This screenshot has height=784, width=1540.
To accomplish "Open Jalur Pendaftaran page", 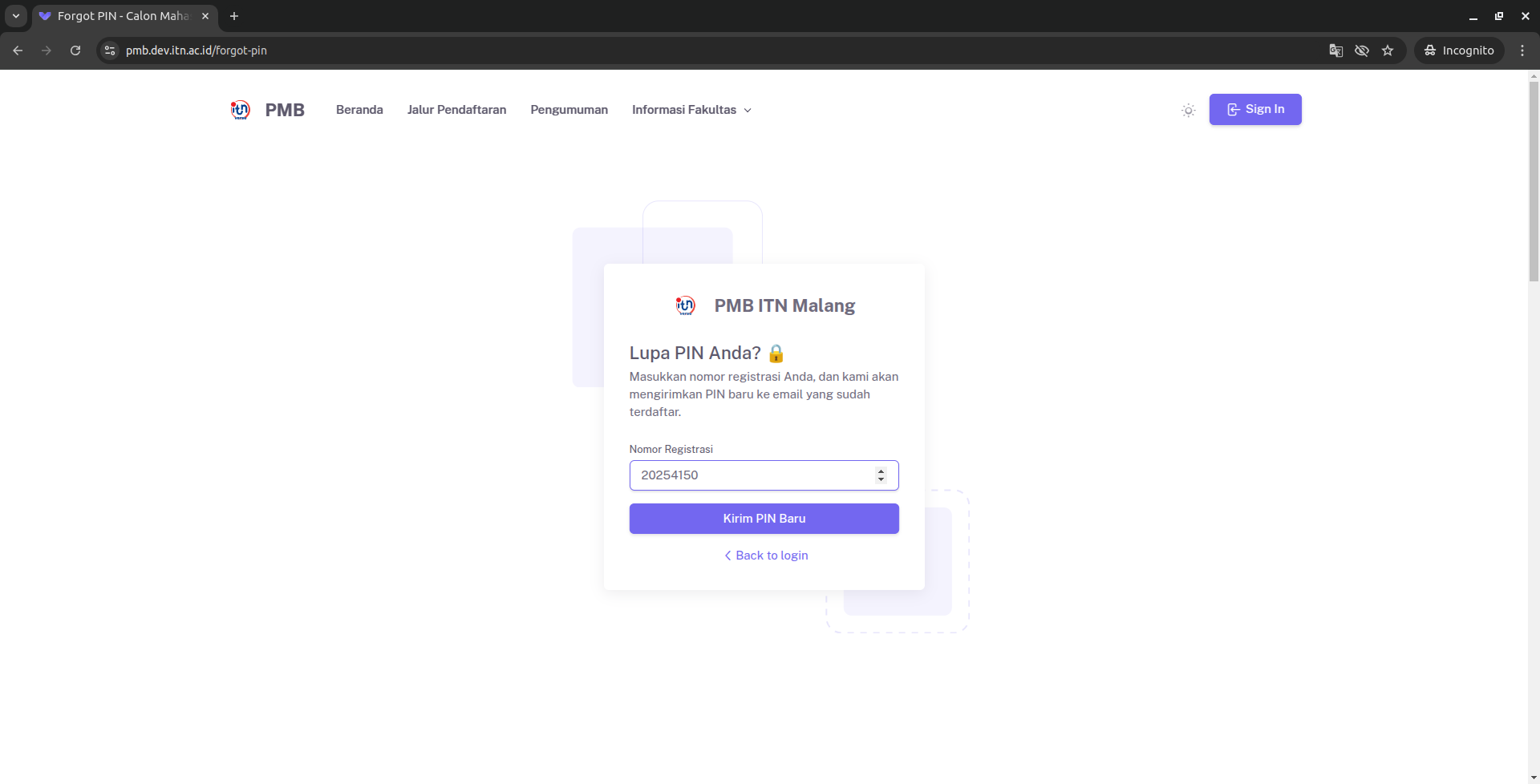I will click(456, 110).
